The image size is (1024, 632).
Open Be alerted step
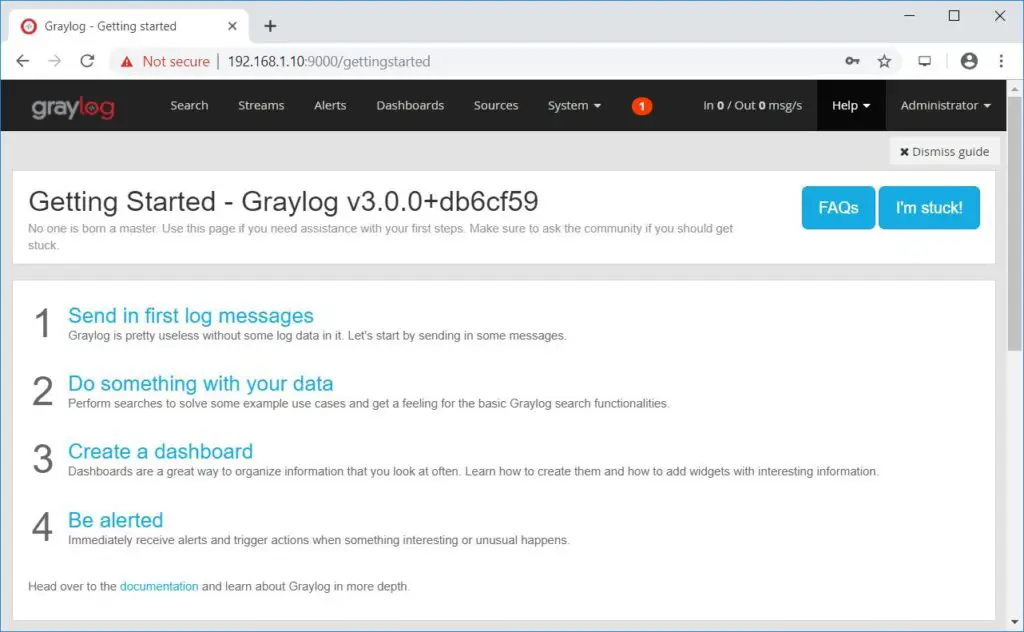(x=116, y=520)
